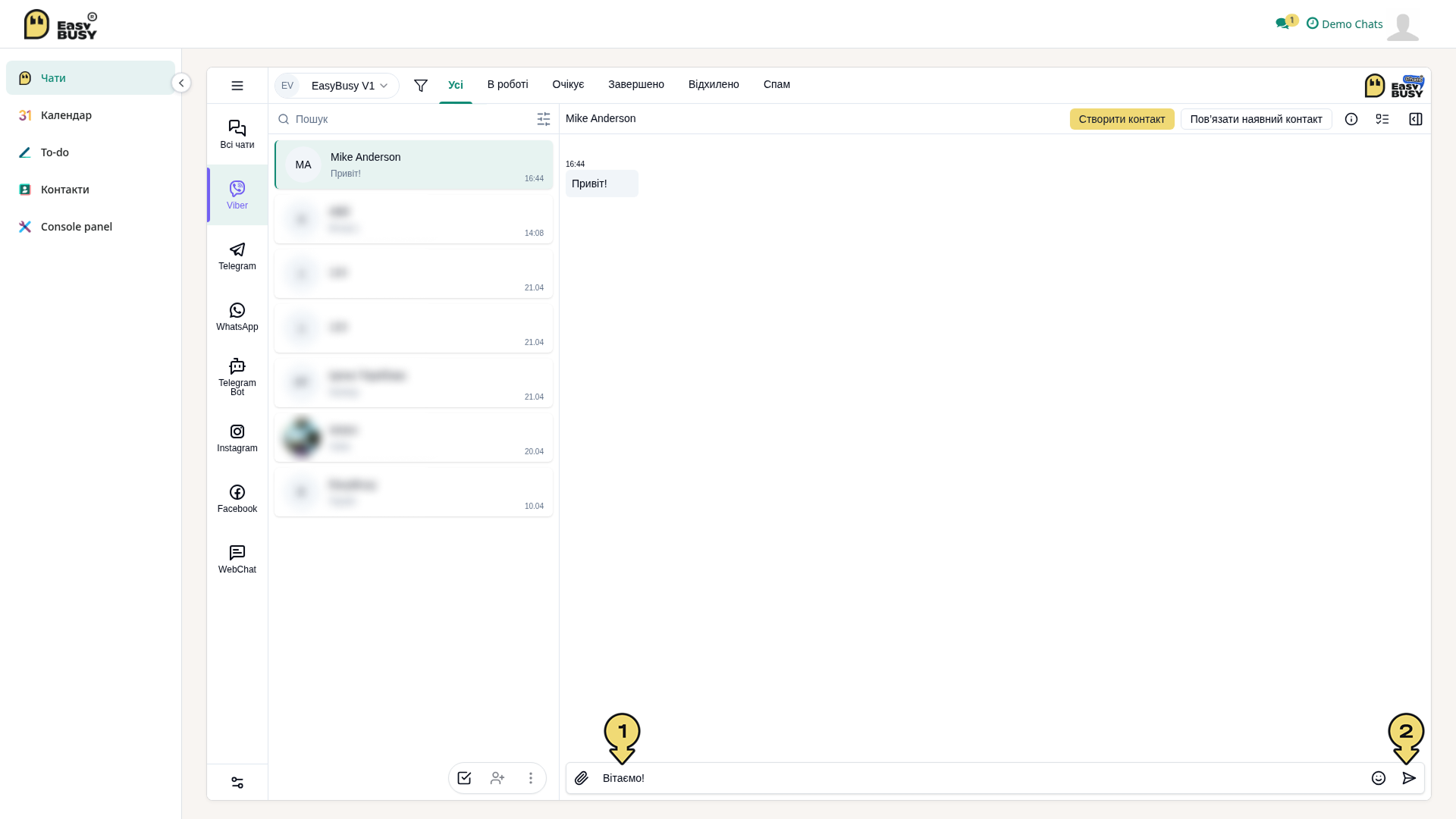This screenshot has width=1456, height=819.
Task: Click the mark-as-done check icon
Action: pos(464,778)
